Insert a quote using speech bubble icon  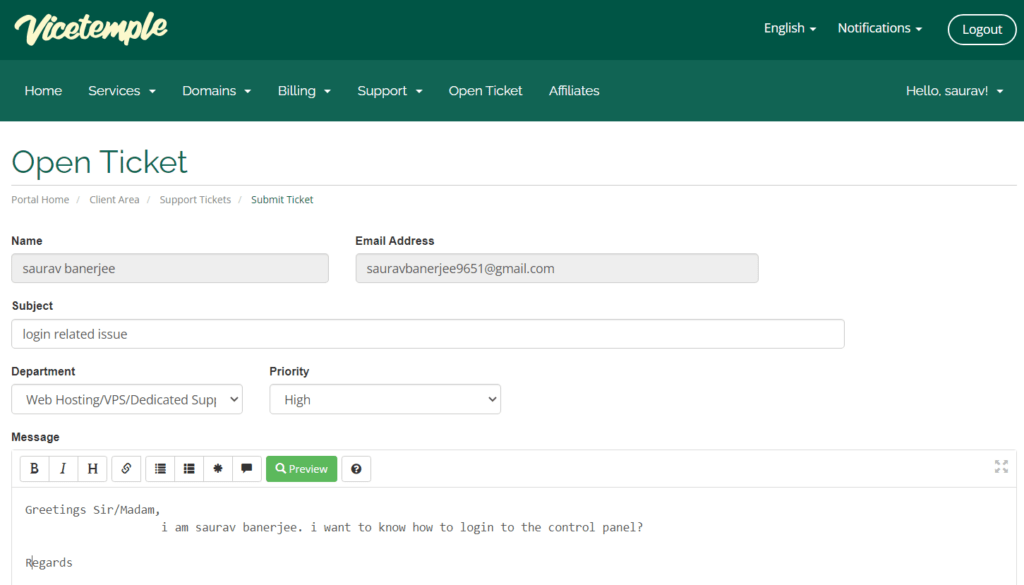tap(247, 469)
